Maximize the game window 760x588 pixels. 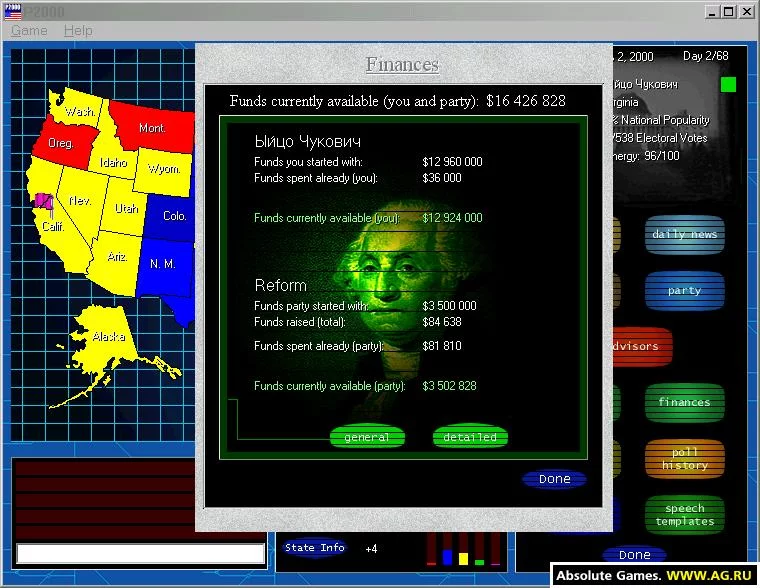tap(728, 12)
